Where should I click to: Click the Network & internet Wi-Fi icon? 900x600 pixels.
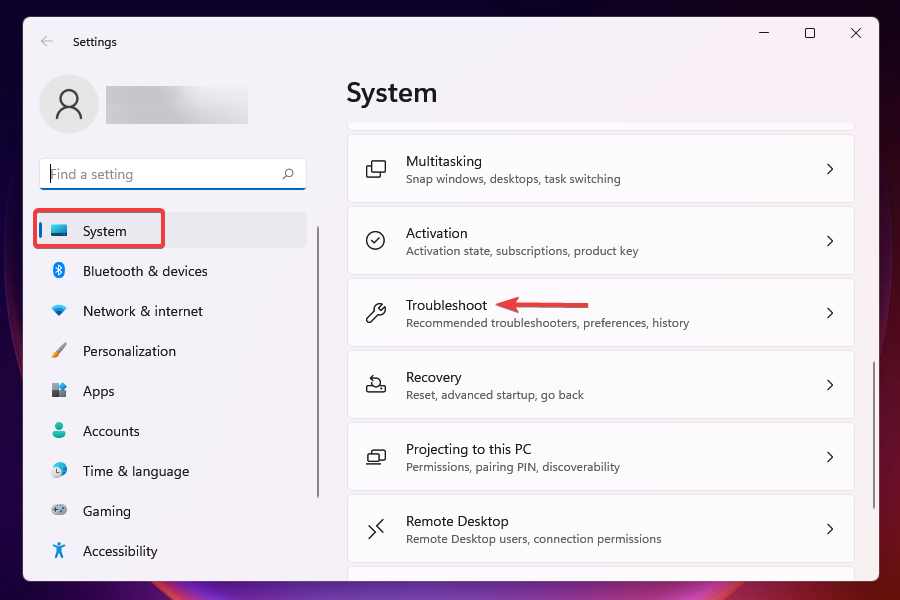click(x=59, y=311)
